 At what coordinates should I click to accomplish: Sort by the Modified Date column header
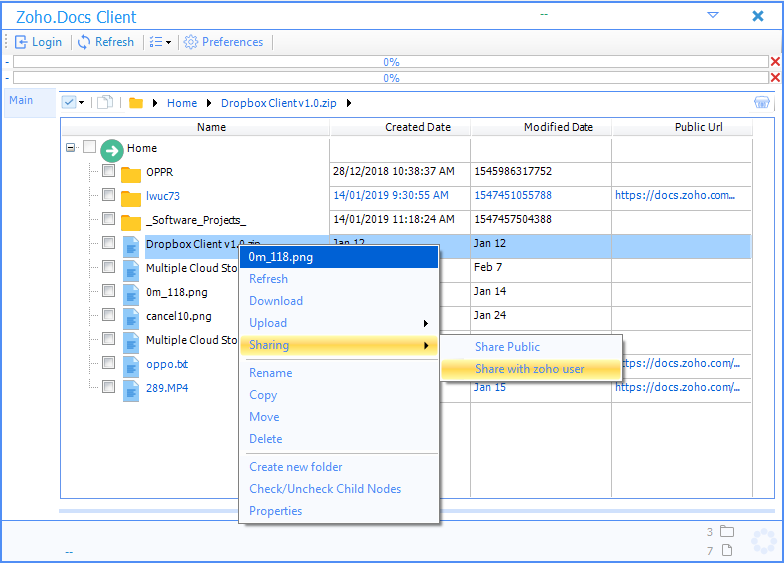(541, 127)
